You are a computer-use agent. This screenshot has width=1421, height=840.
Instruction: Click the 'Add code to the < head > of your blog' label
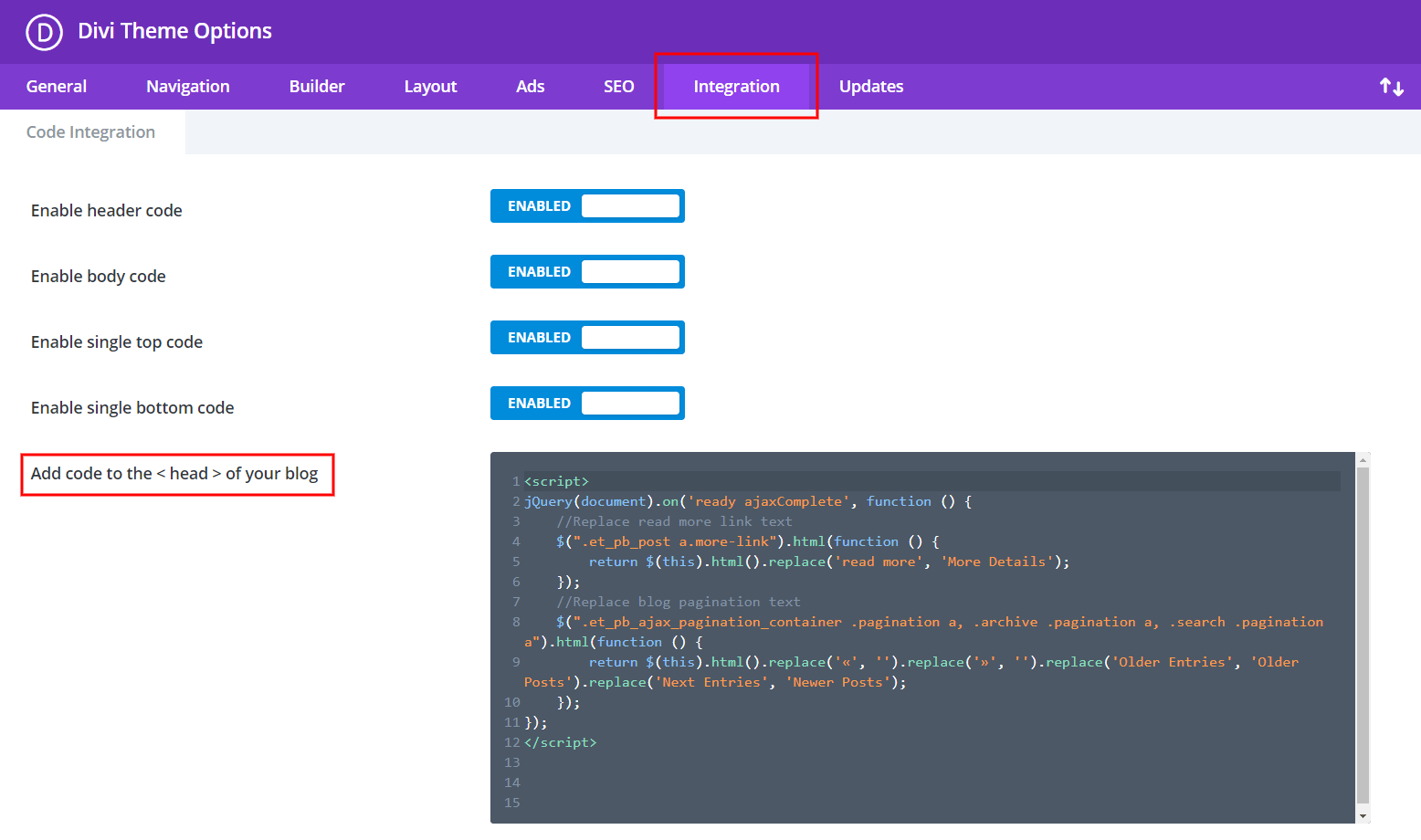click(x=174, y=474)
